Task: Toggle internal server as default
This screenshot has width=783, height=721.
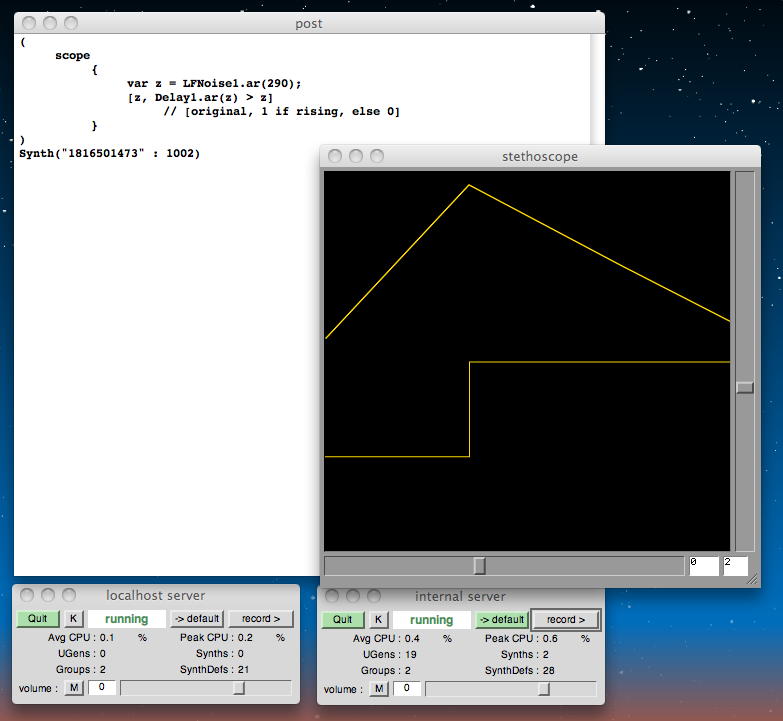Action: (x=501, y=620)
